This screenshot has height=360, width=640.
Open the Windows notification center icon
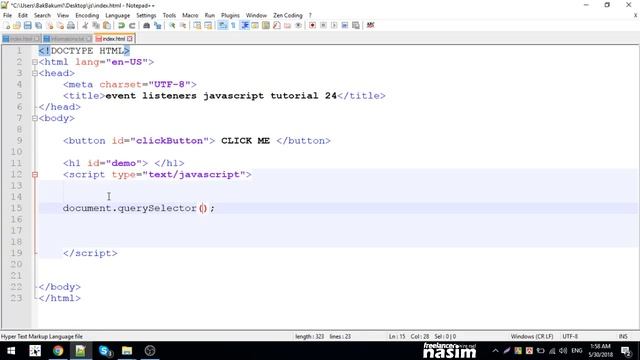(x=626, y=351)
